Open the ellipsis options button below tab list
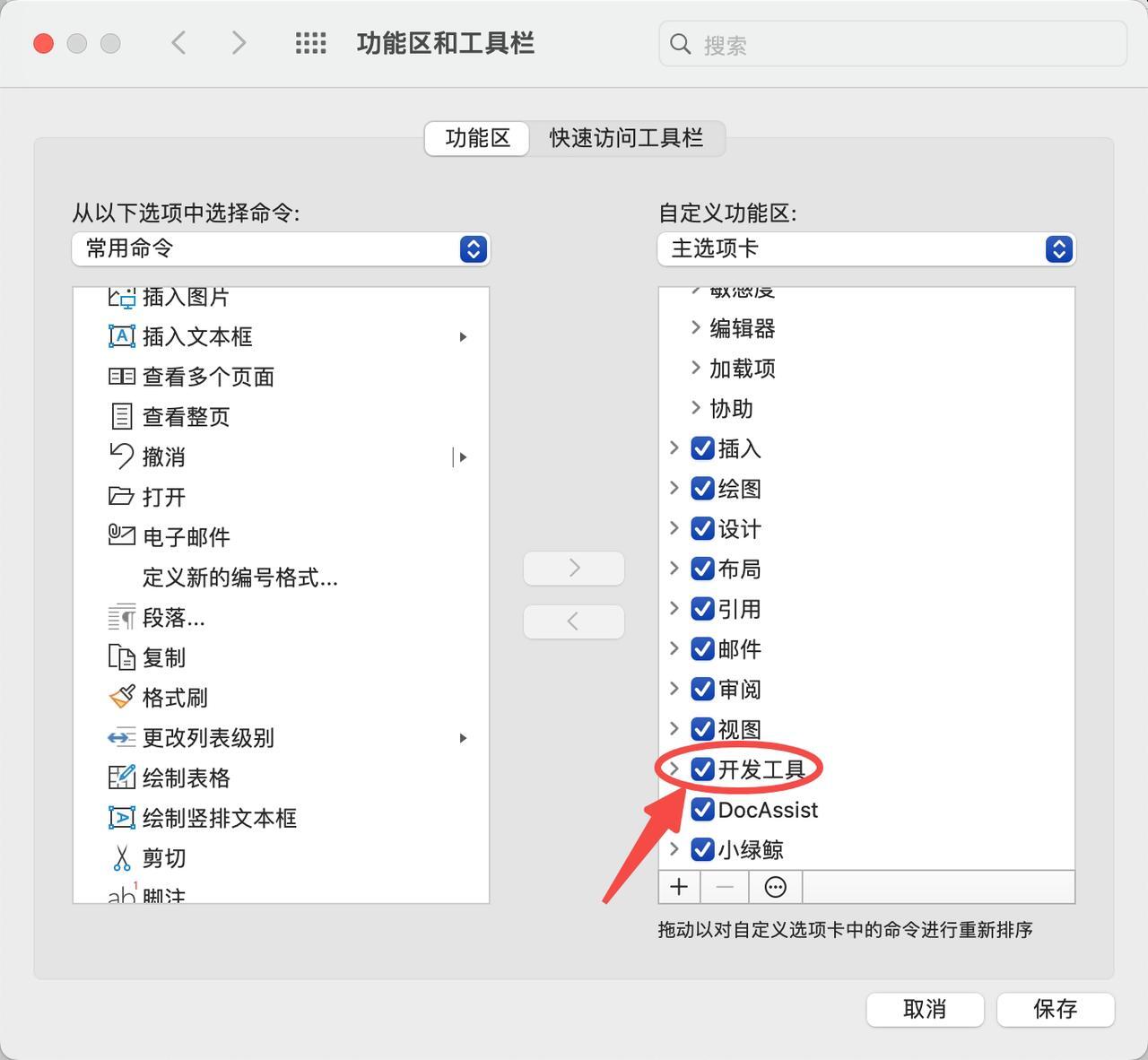 [775, 887]
